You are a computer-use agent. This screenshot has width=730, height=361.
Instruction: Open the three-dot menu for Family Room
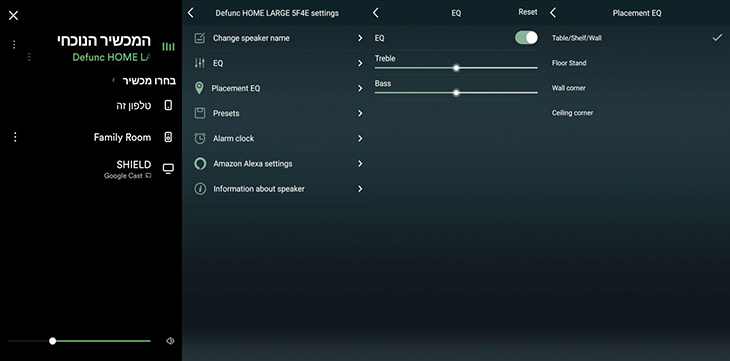pyautogui.click(x=15, y=137)
